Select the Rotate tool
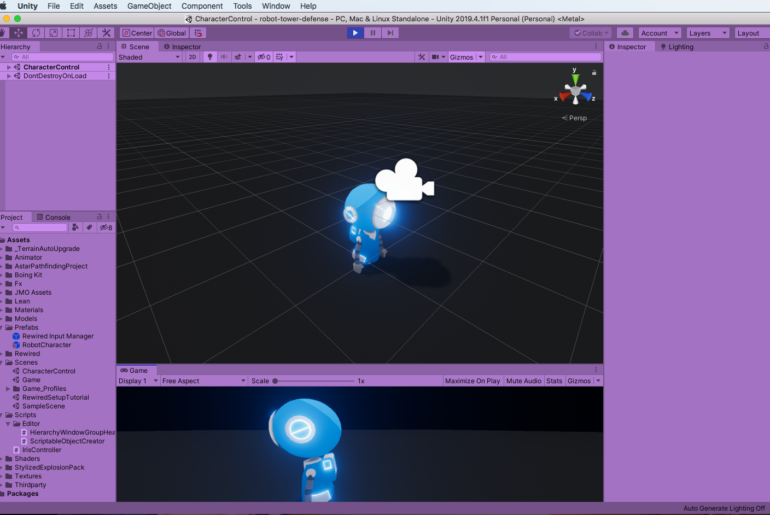The width and height of the screenshot is (770, 515). 36,33
